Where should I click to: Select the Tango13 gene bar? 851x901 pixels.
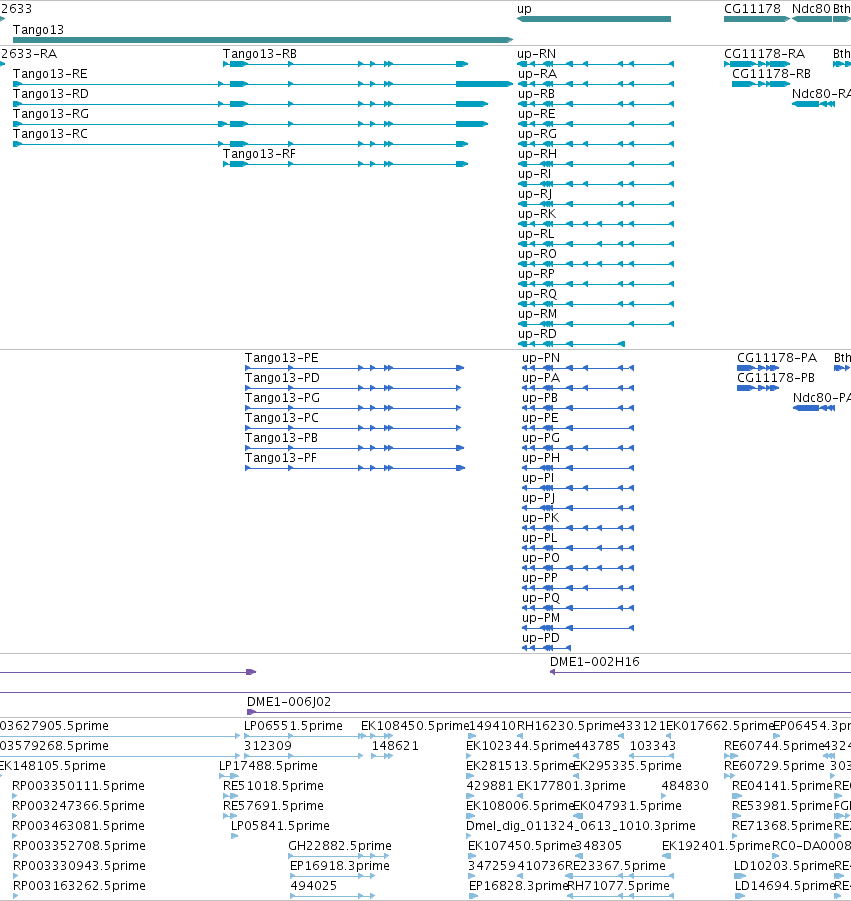[263, 40]
